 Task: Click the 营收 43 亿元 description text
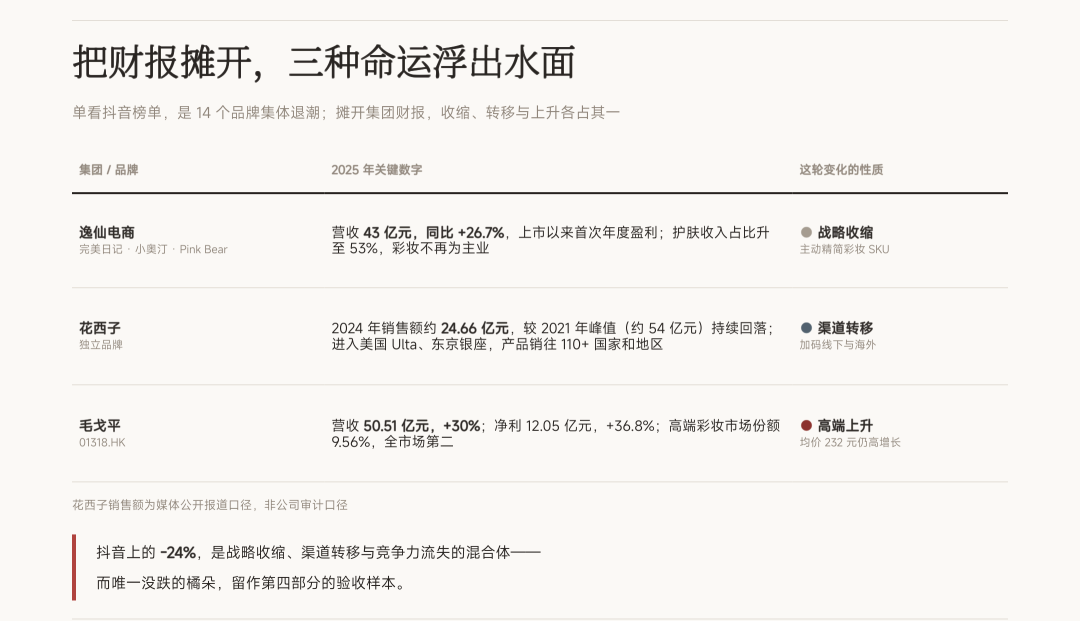coord(550,240)
